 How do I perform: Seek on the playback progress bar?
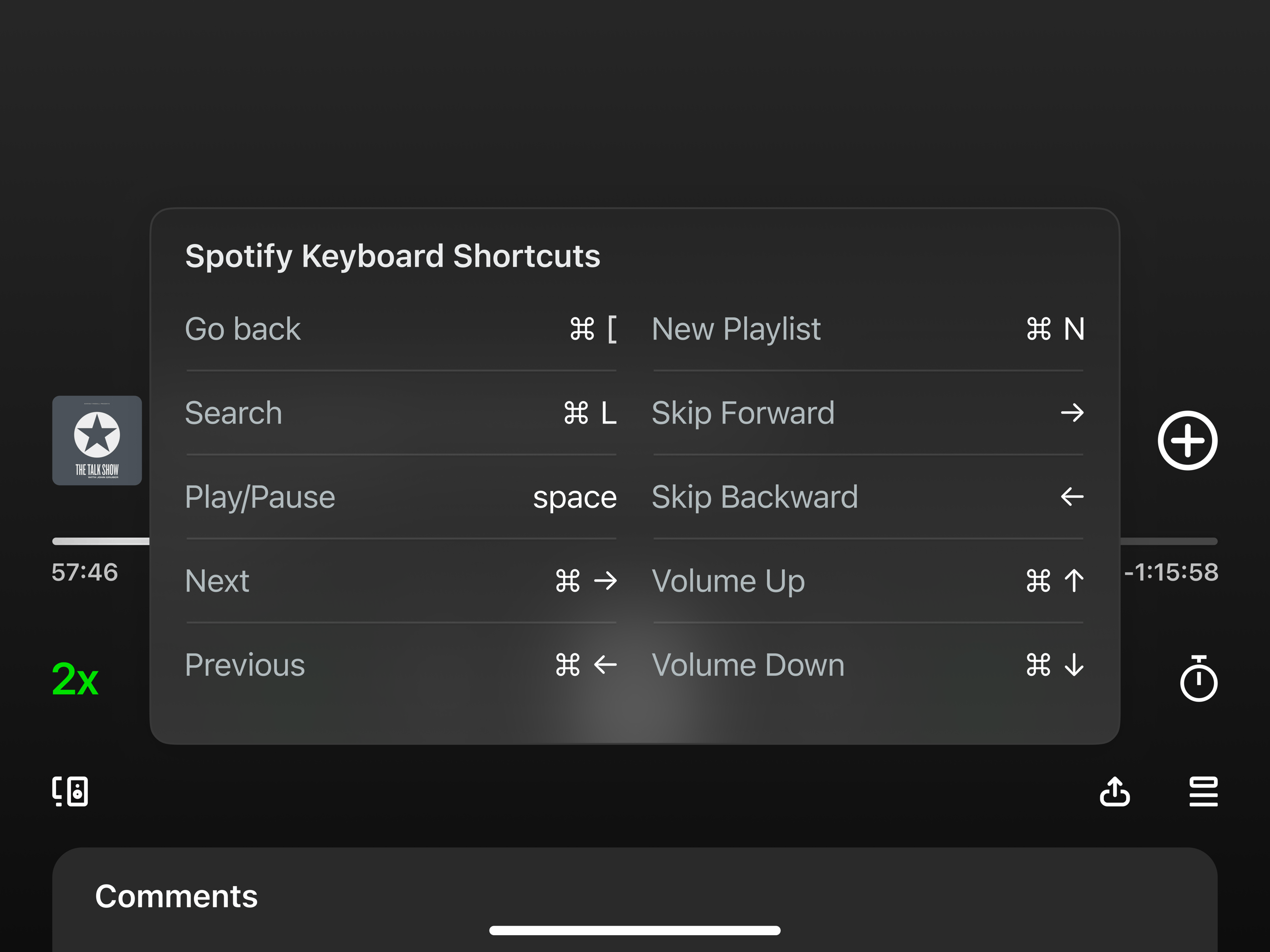coord(635,541)
